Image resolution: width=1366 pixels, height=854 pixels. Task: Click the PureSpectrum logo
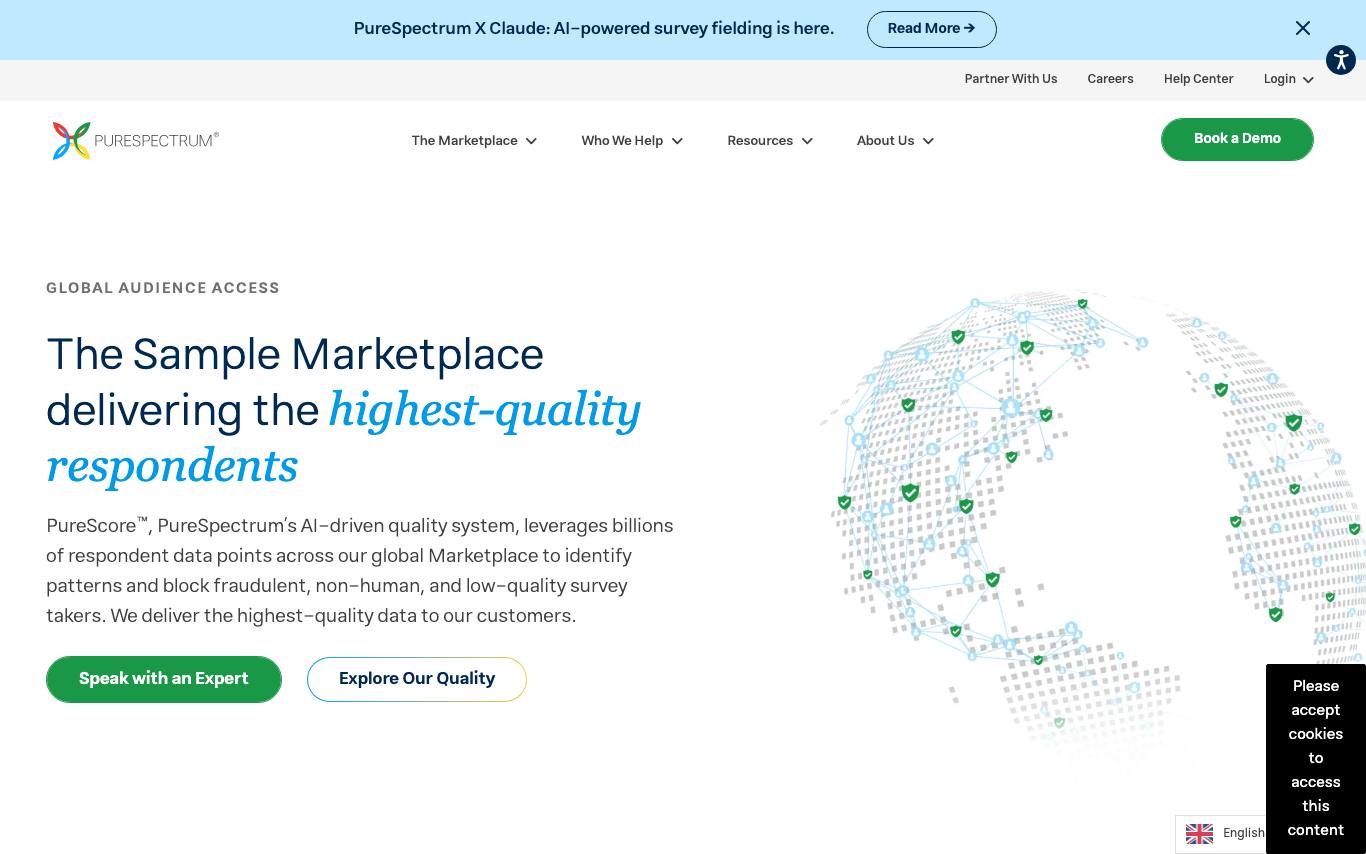[x=135, y=141]
